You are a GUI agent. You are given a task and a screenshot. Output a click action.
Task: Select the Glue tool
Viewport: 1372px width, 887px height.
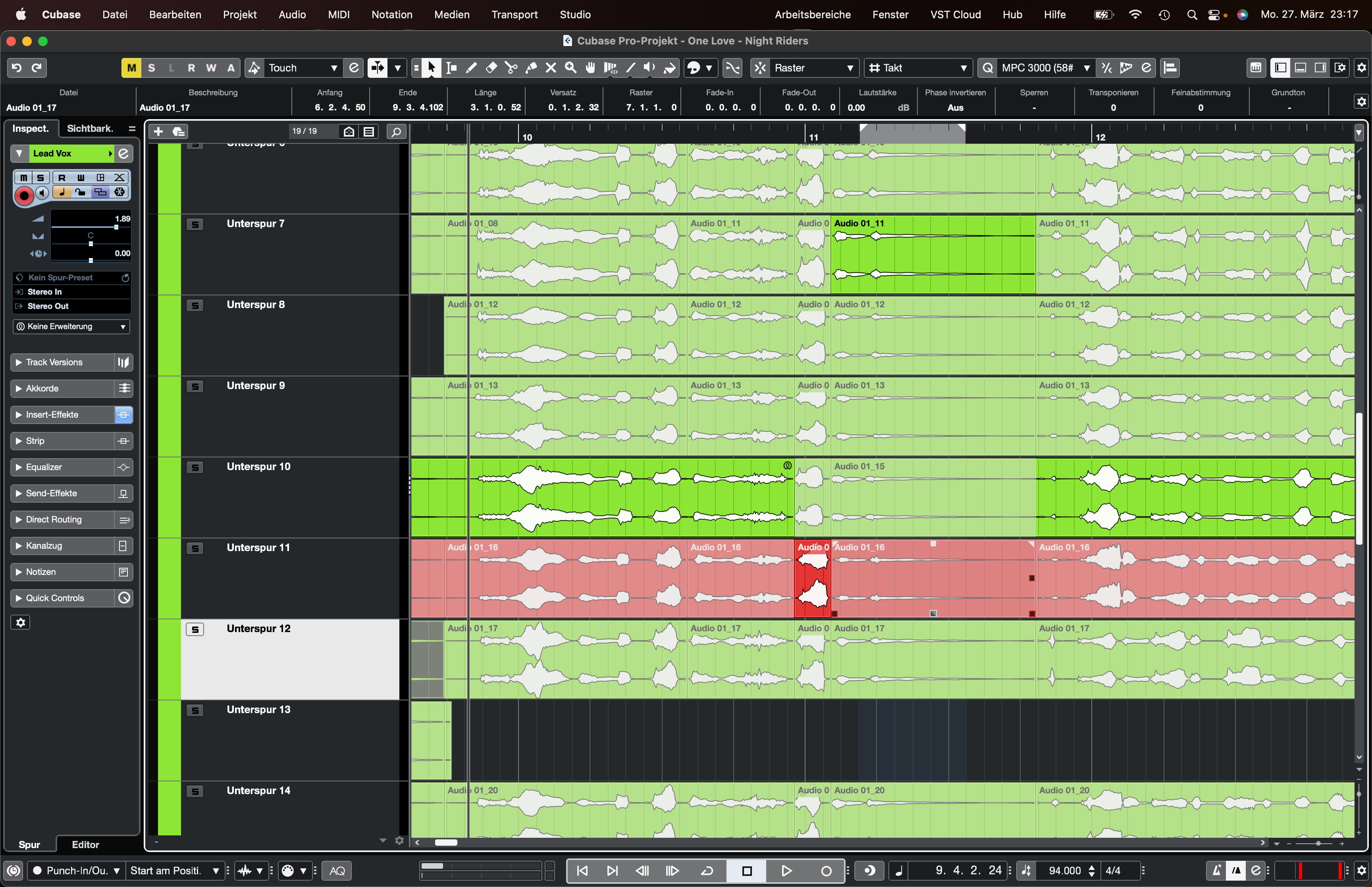531,68
